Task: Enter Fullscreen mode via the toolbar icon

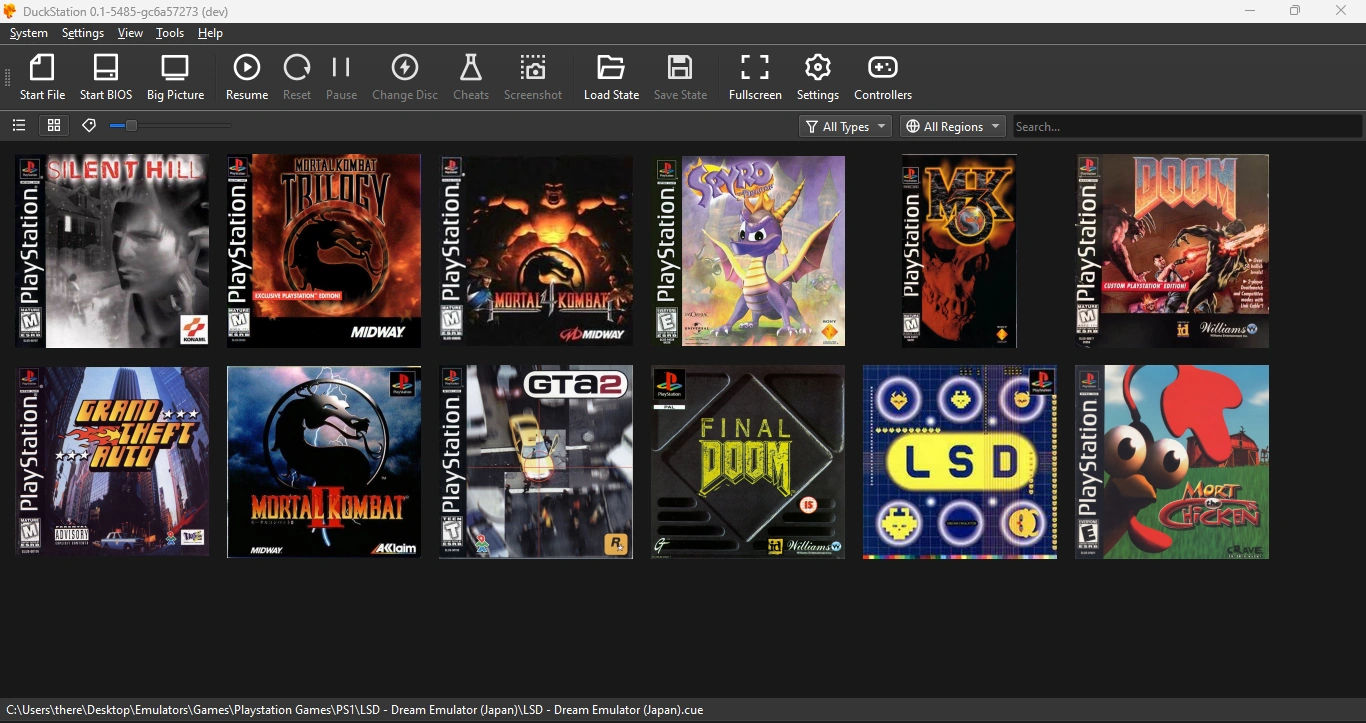Action: point(755,75)
